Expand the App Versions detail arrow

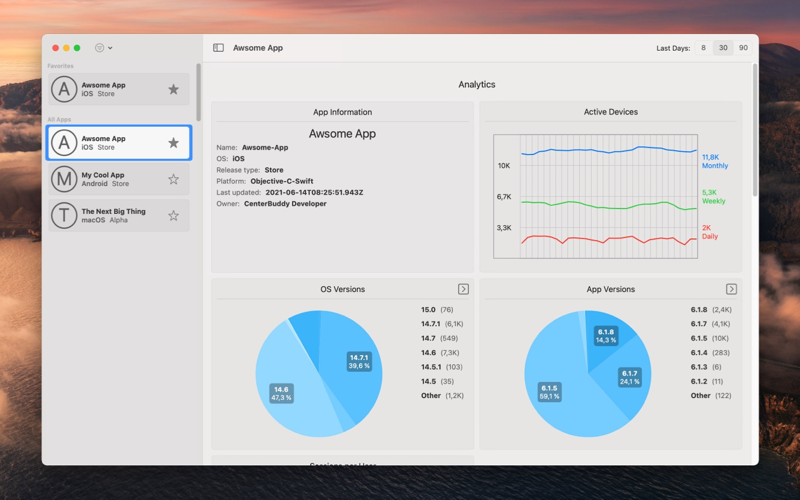[731, 289]
